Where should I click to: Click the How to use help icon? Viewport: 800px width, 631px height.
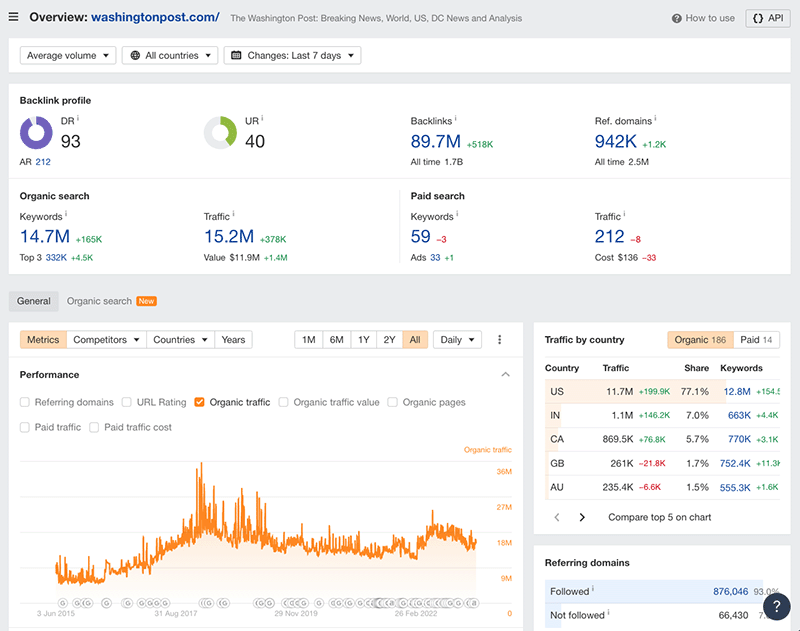[x=676, y=18]
